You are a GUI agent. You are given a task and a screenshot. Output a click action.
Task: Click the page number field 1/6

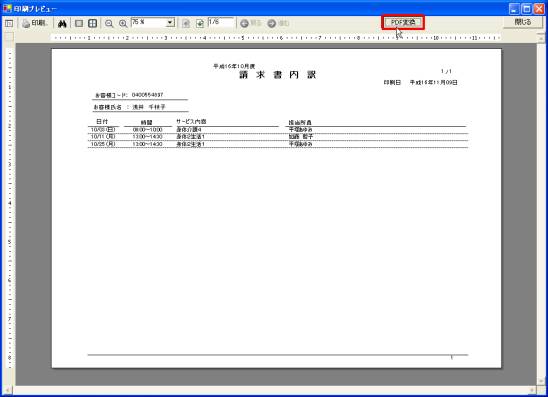[221, 22]
